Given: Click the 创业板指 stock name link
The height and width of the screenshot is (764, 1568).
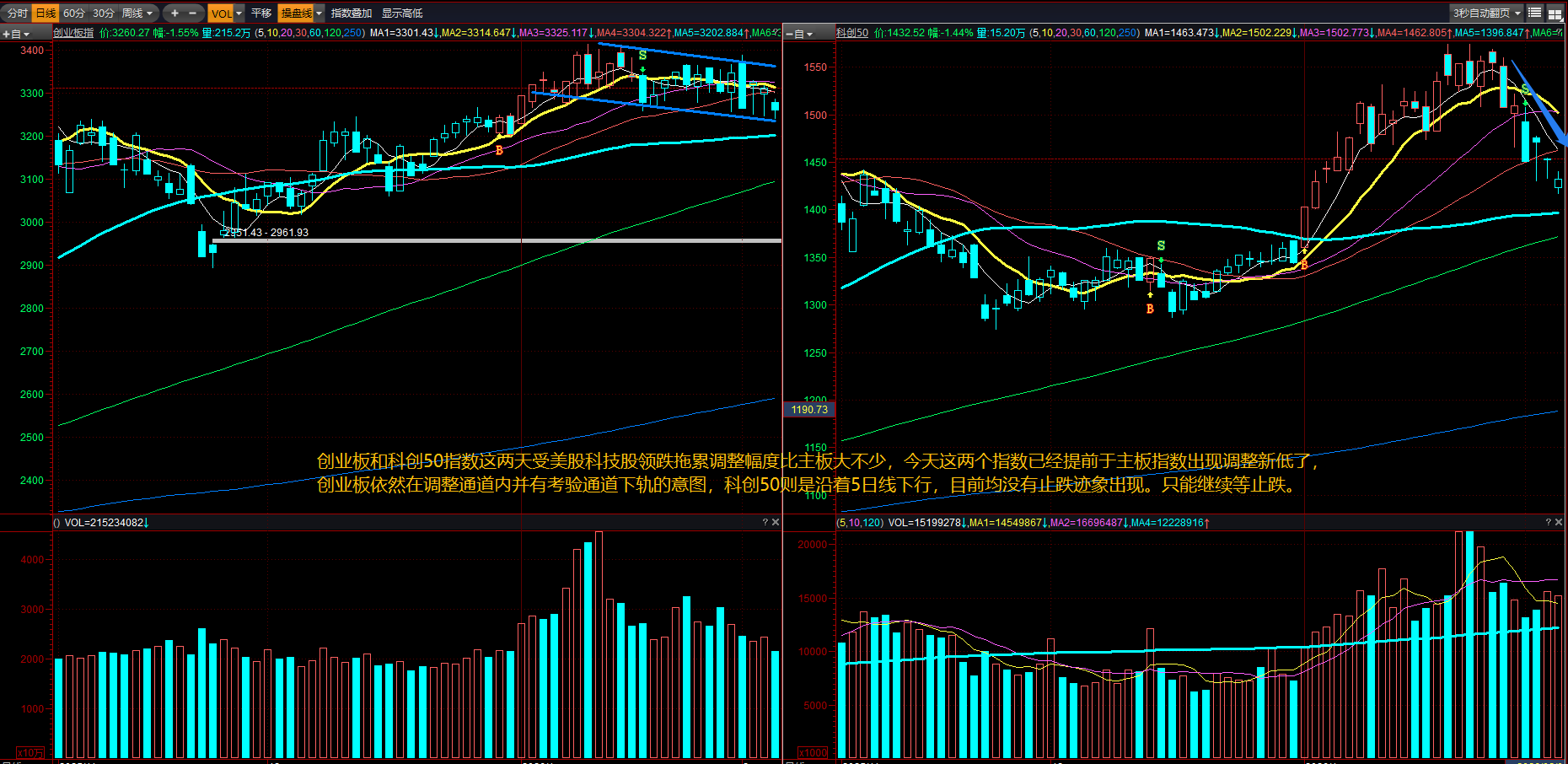Looking at the screenshot, I should coord(73,33).
